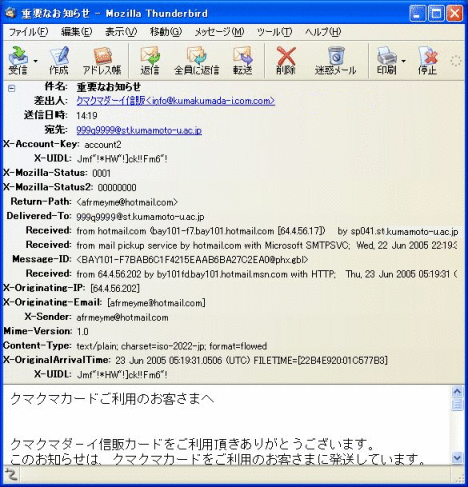Open dropdown arrow next to 受信
468x487 pixels.
[x=35, y=61]
